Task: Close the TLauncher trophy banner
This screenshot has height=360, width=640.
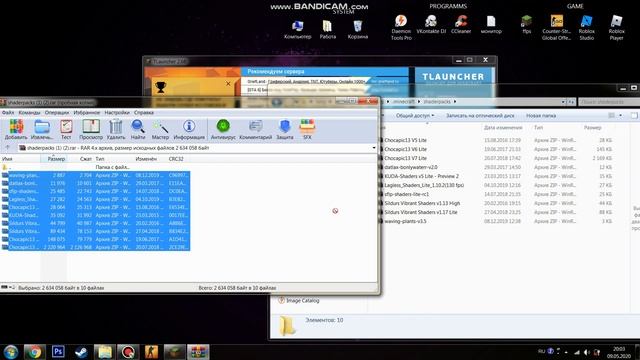Action: 228,84
